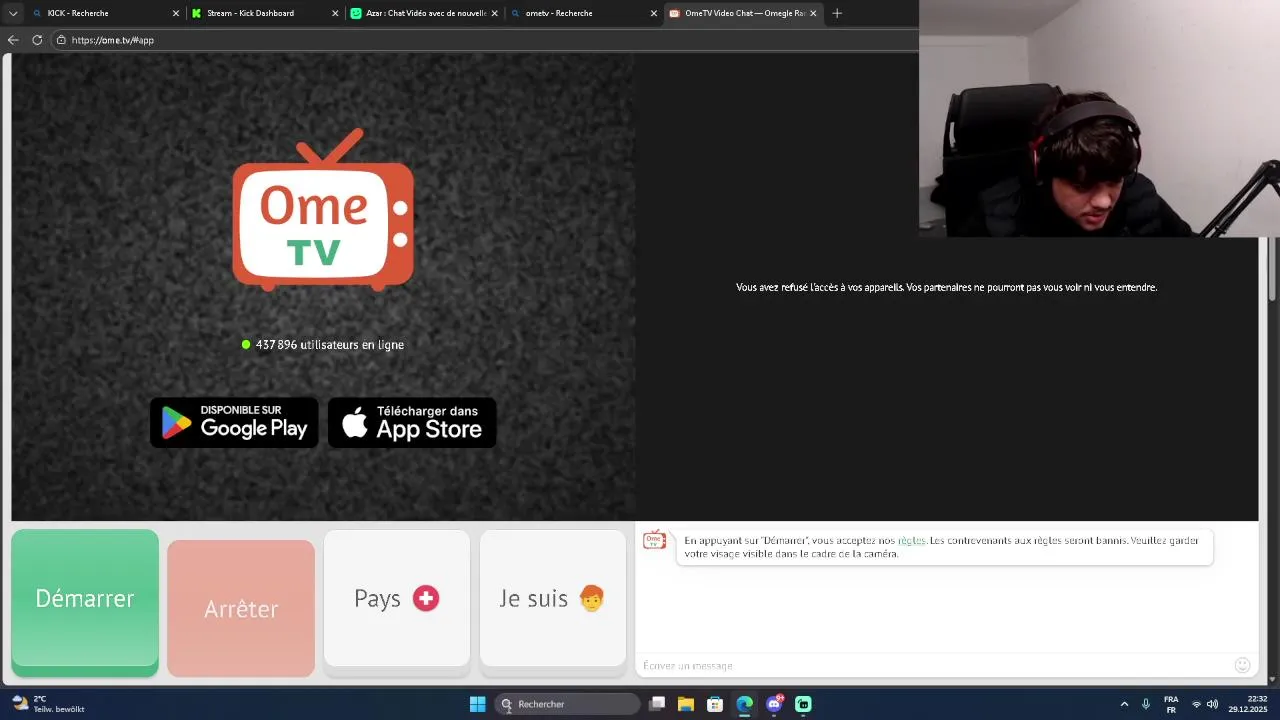
Task: Close the Azar Chat Vidéo tab
Action: [494, 13]
